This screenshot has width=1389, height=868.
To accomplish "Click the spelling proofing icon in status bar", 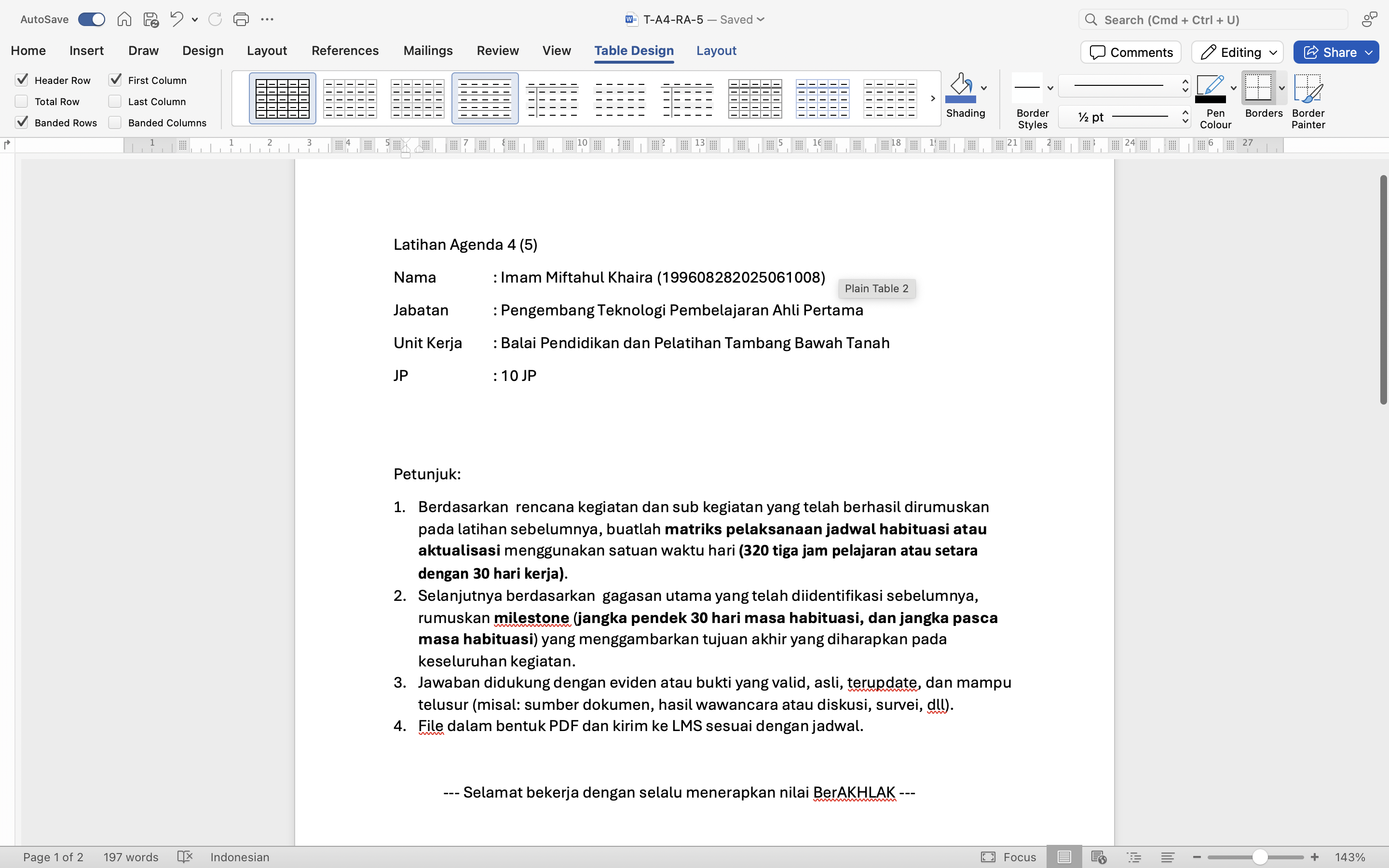I will [185, 856].
